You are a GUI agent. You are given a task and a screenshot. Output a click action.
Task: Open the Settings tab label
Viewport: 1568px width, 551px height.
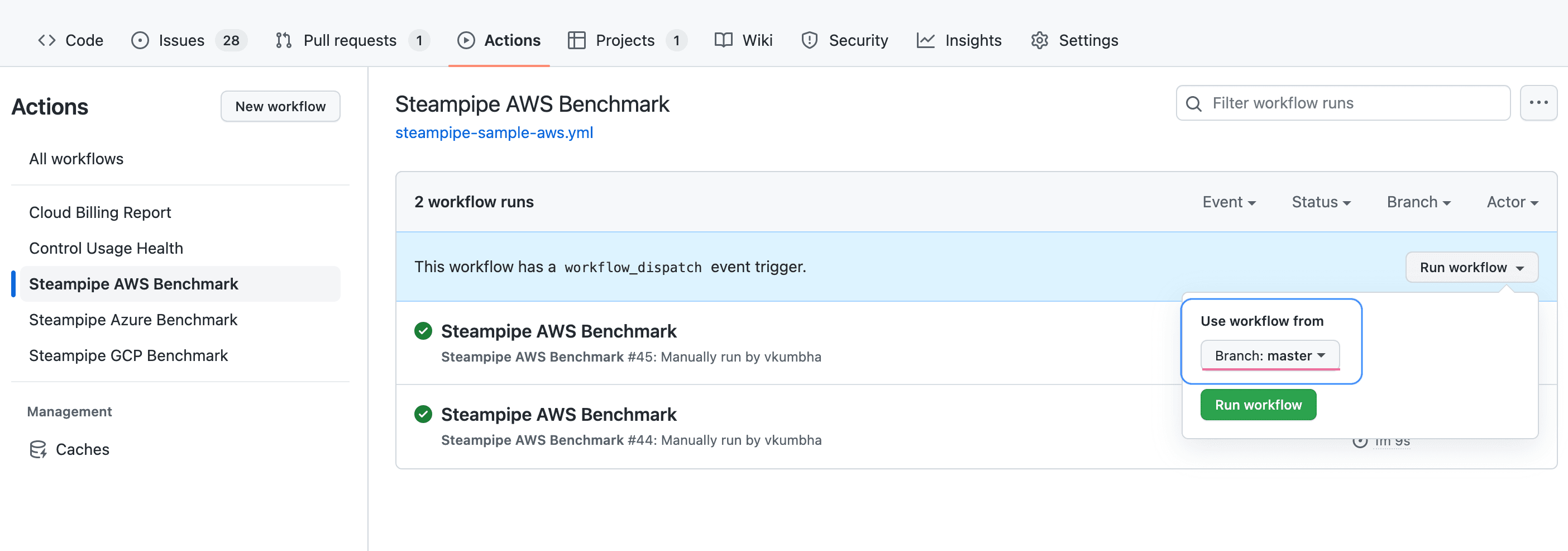(1088, 40)
